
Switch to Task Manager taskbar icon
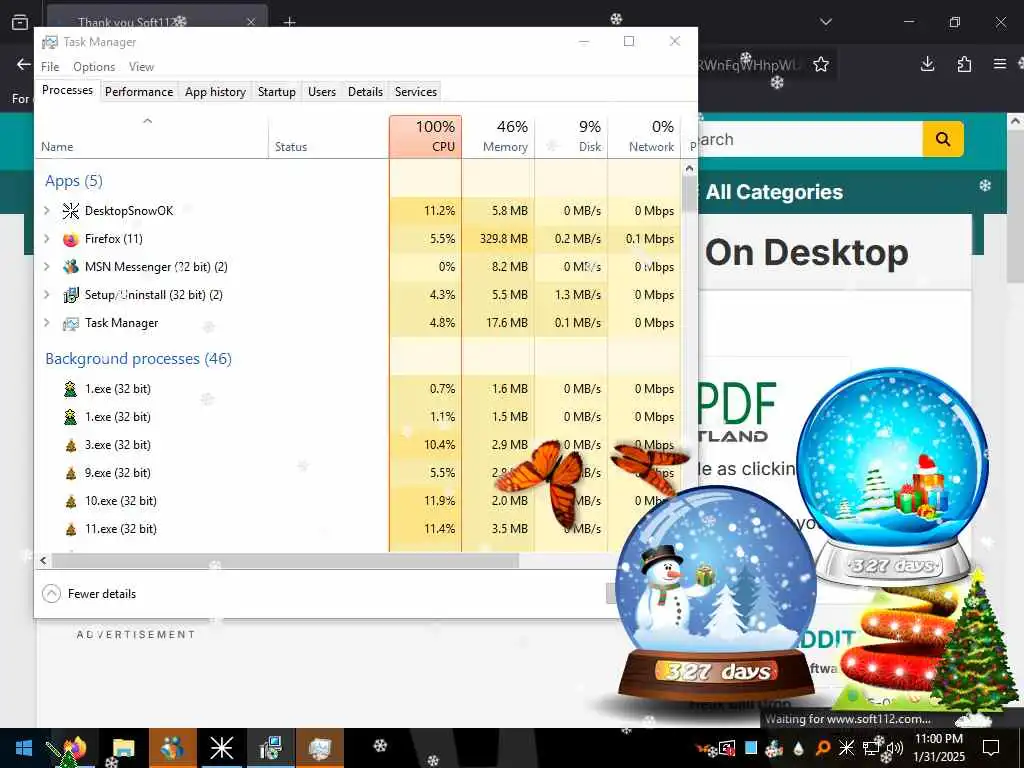(x=320, y=748)
